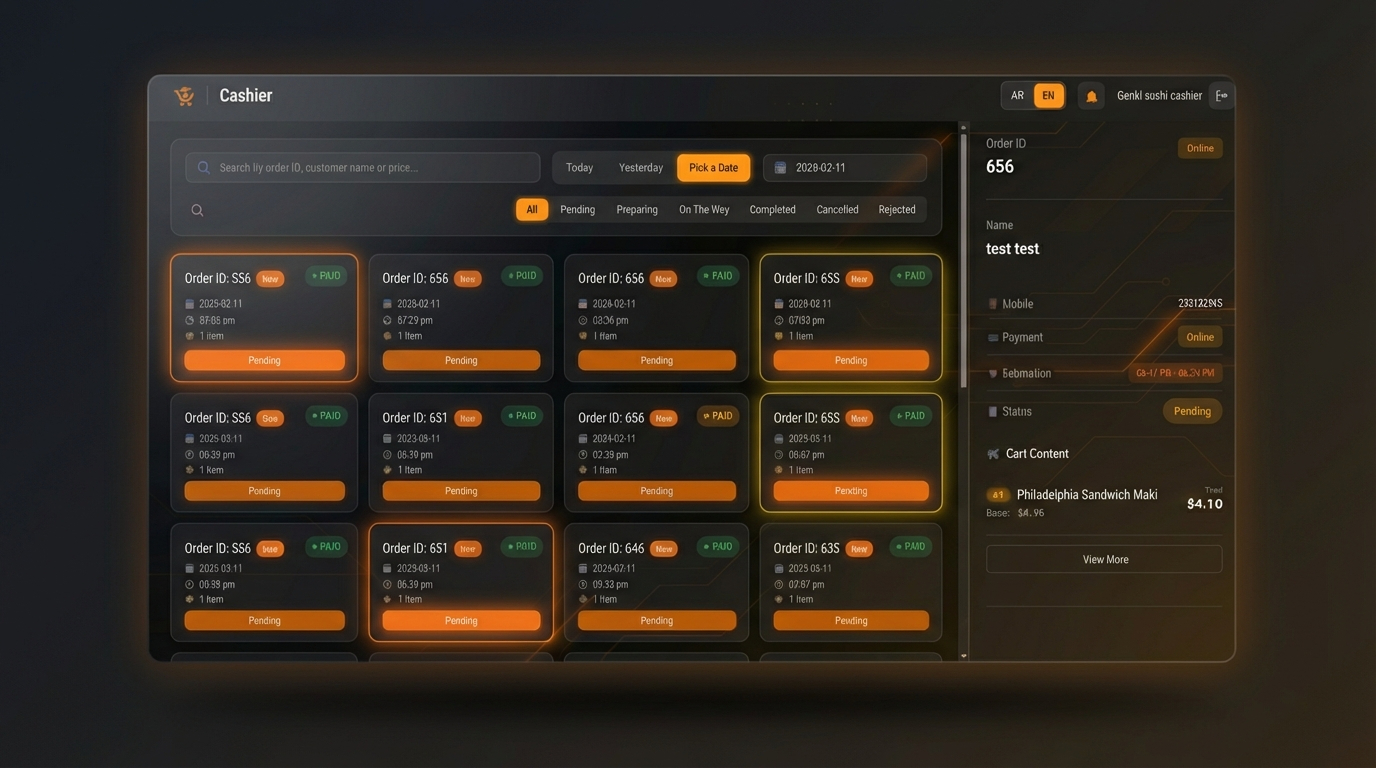Expand cart with View More
Image resolution: width=1376 pixels, height=768 pixels.
(x=1104, y=560)
